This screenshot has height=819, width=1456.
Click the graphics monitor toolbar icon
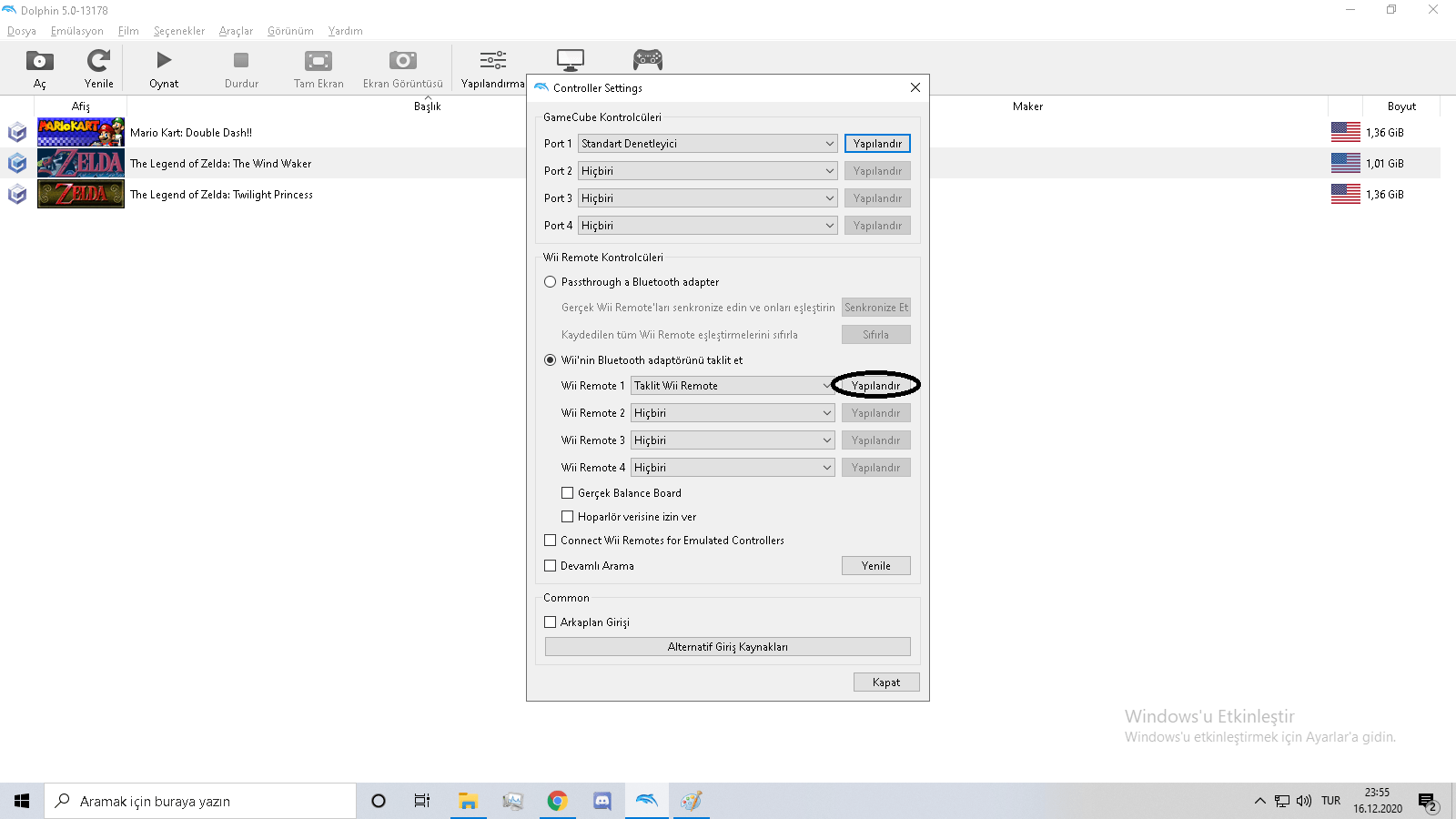[571, 61]
